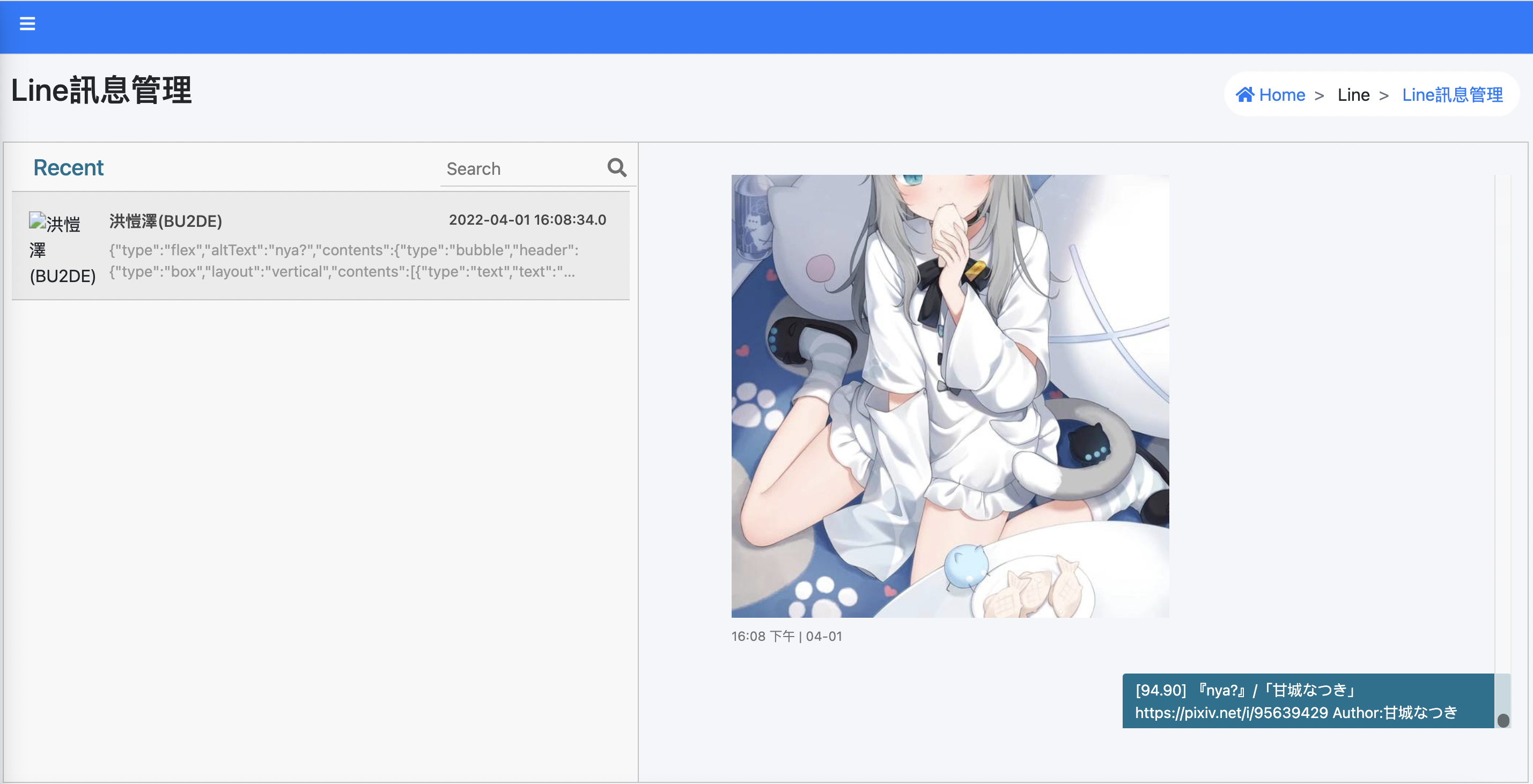The height and width of the screenshot is (784, 1533).
Task: Select the Recent heading tab
Action: [69, 168]
